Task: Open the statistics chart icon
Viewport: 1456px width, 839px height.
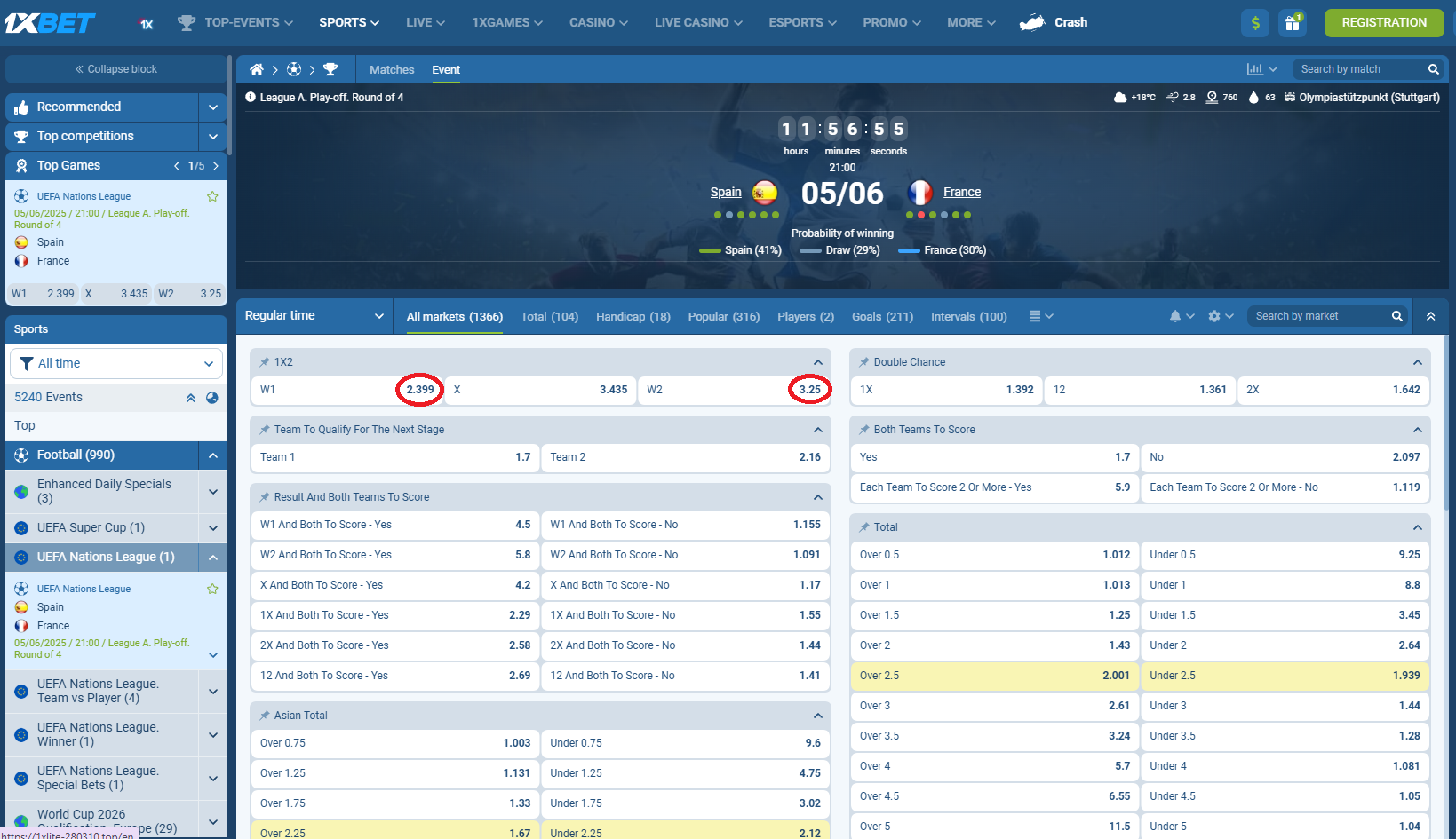Action: click(x=1254, y=69)
